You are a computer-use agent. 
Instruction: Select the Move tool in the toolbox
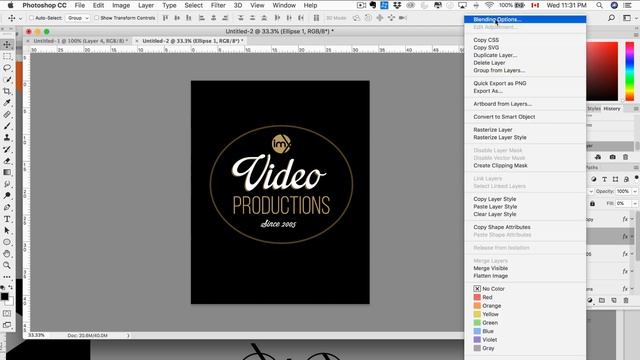tap(7, 44)
